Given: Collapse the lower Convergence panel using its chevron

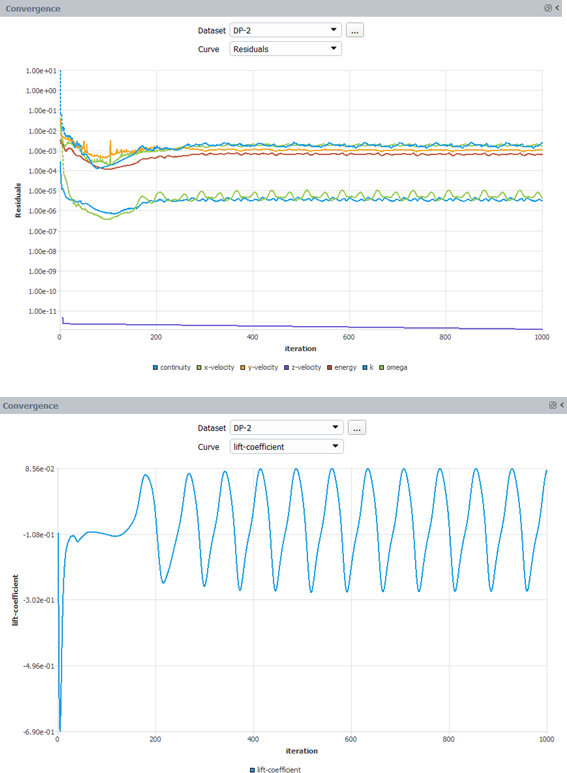Looking at the screenshot, I should [562, 405].
